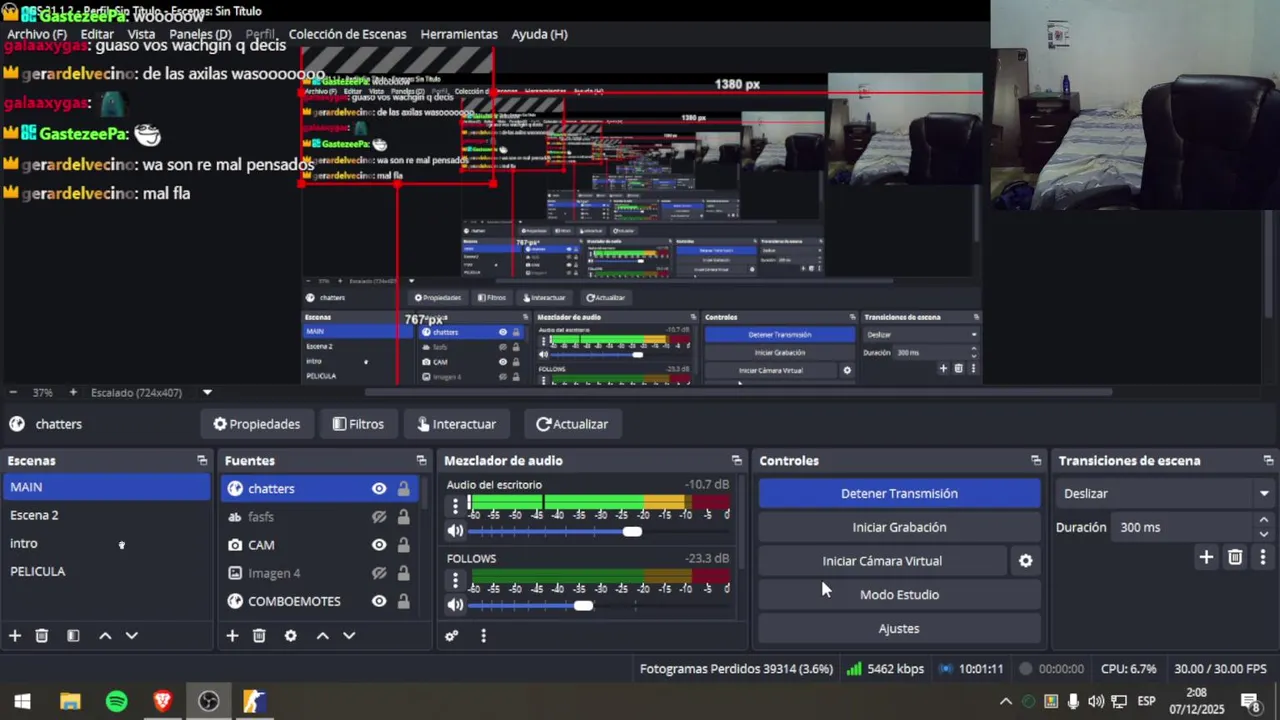The height and width of the screenshot is (720, 1280).
Task: Decrease the transition Duración with the down arrow
Action: pos(1264,534)
